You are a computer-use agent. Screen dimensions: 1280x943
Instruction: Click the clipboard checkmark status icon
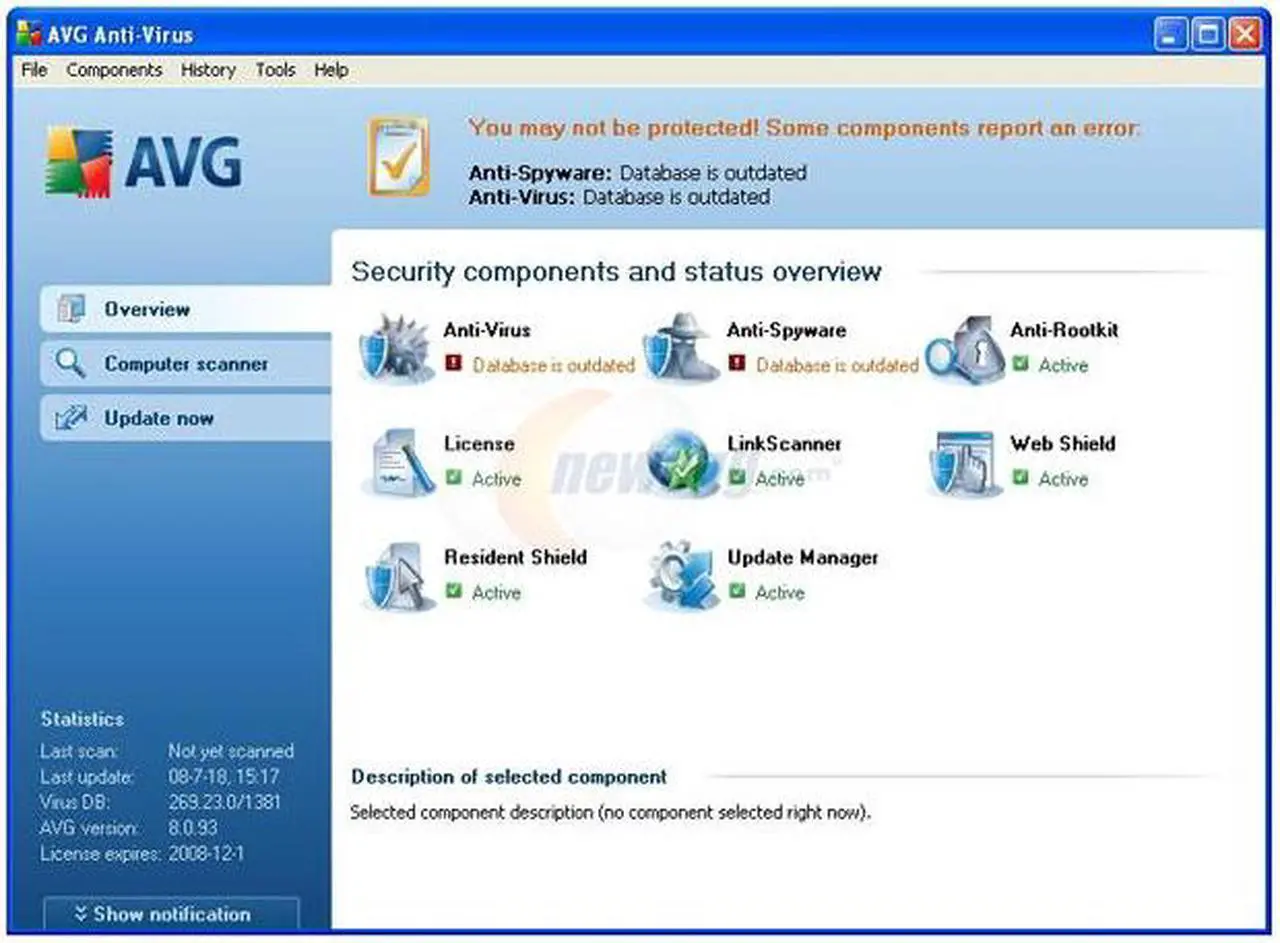tap(399, 156)
